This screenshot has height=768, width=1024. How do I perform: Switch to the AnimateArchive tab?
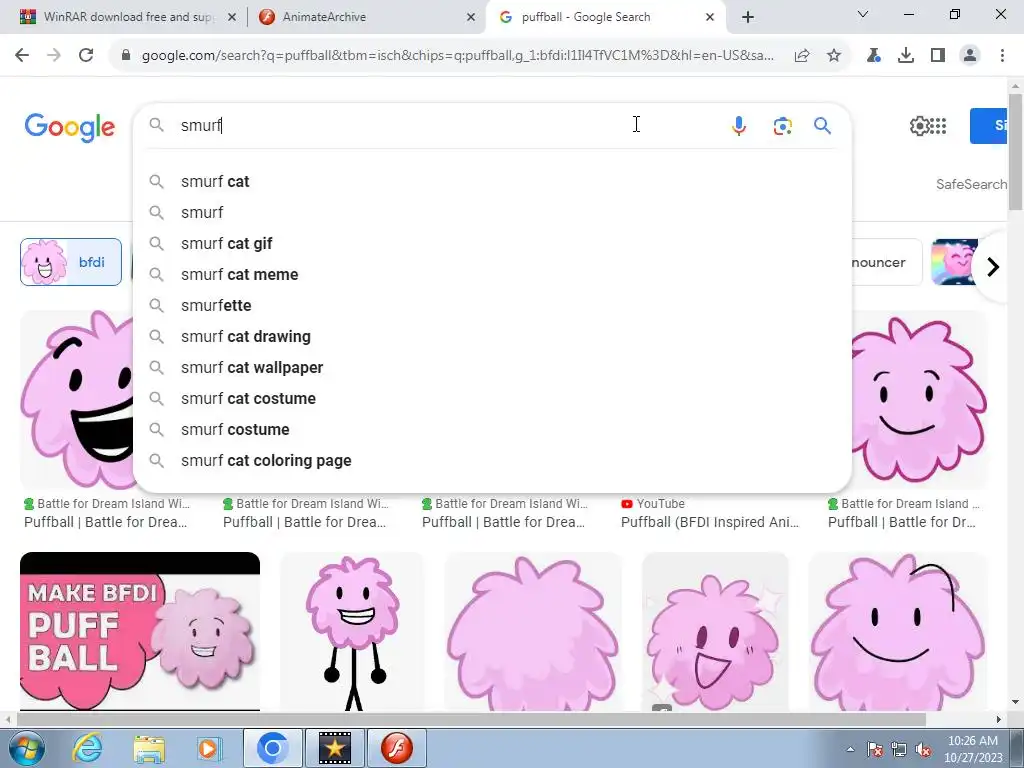point(366,17)
